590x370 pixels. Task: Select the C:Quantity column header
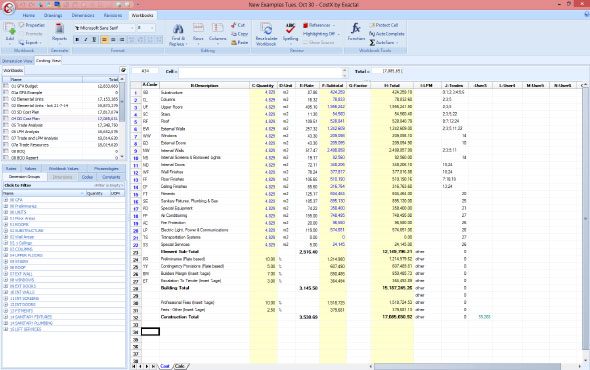pyautogui.click(x=263, y=85)
